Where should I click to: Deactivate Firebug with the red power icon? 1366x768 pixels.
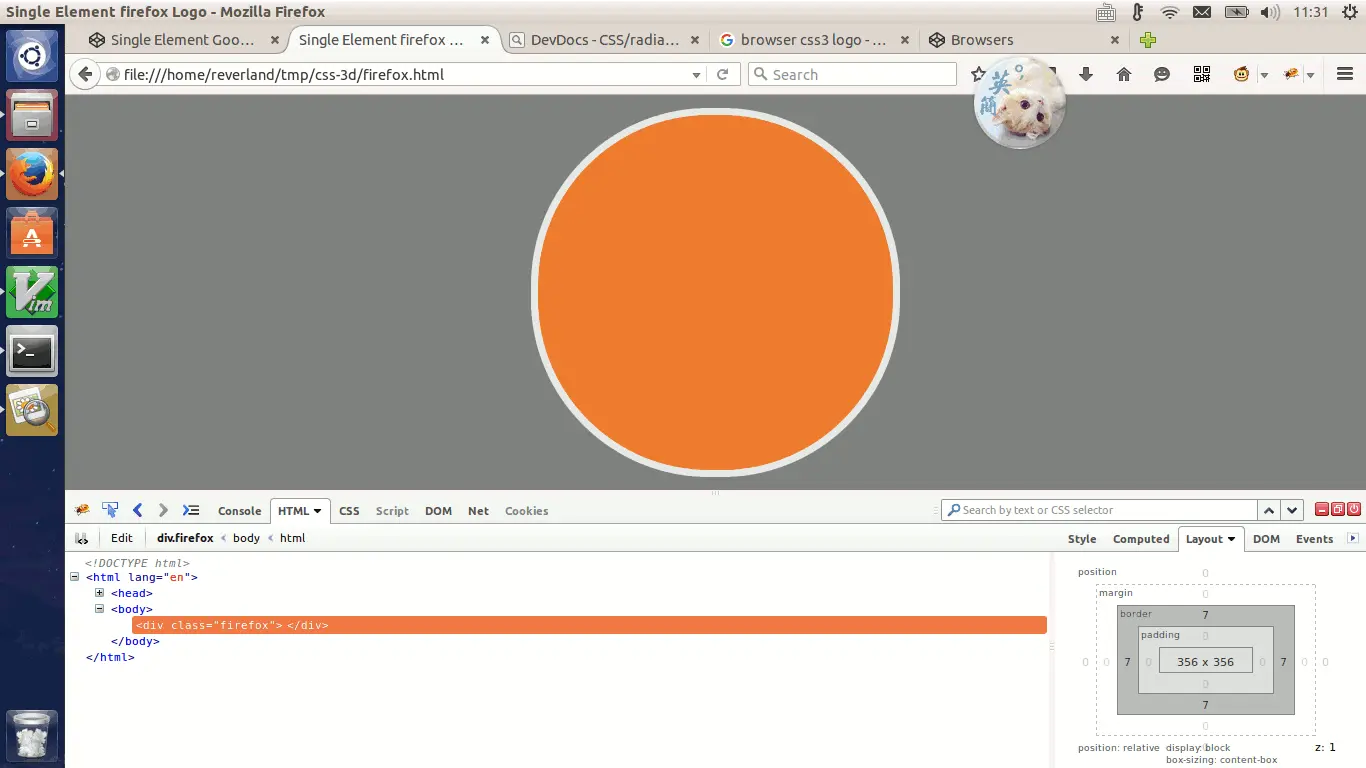(x=1354, y=509)
